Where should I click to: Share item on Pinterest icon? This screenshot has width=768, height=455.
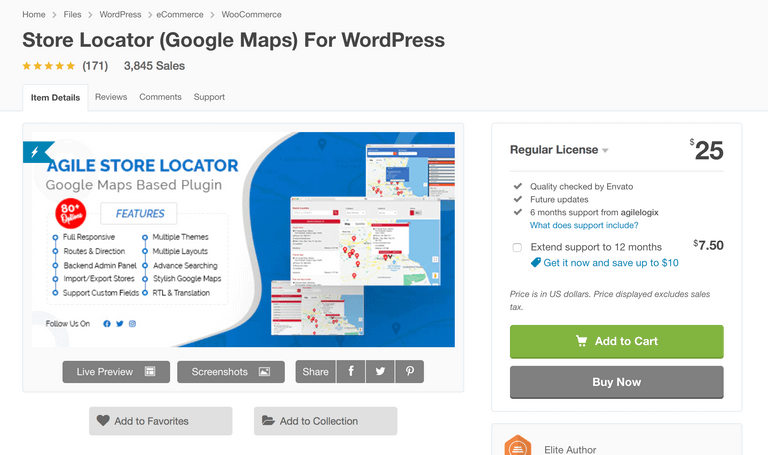tap(409, 372)
